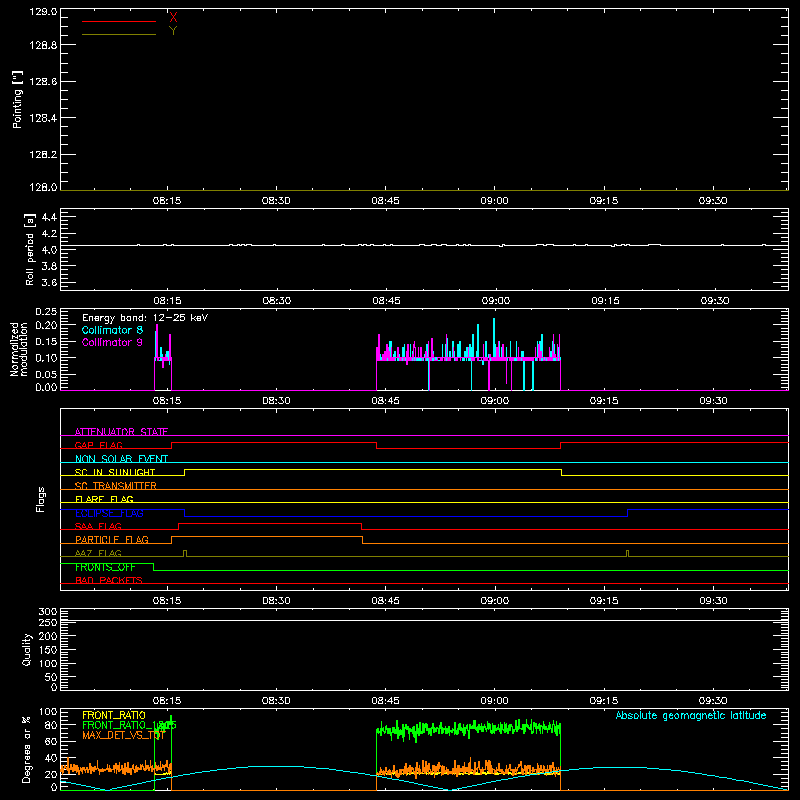Click the 128.6 tick on Pointing axis
Viewport: 800px width, 800px height.
tap(43, 82)
